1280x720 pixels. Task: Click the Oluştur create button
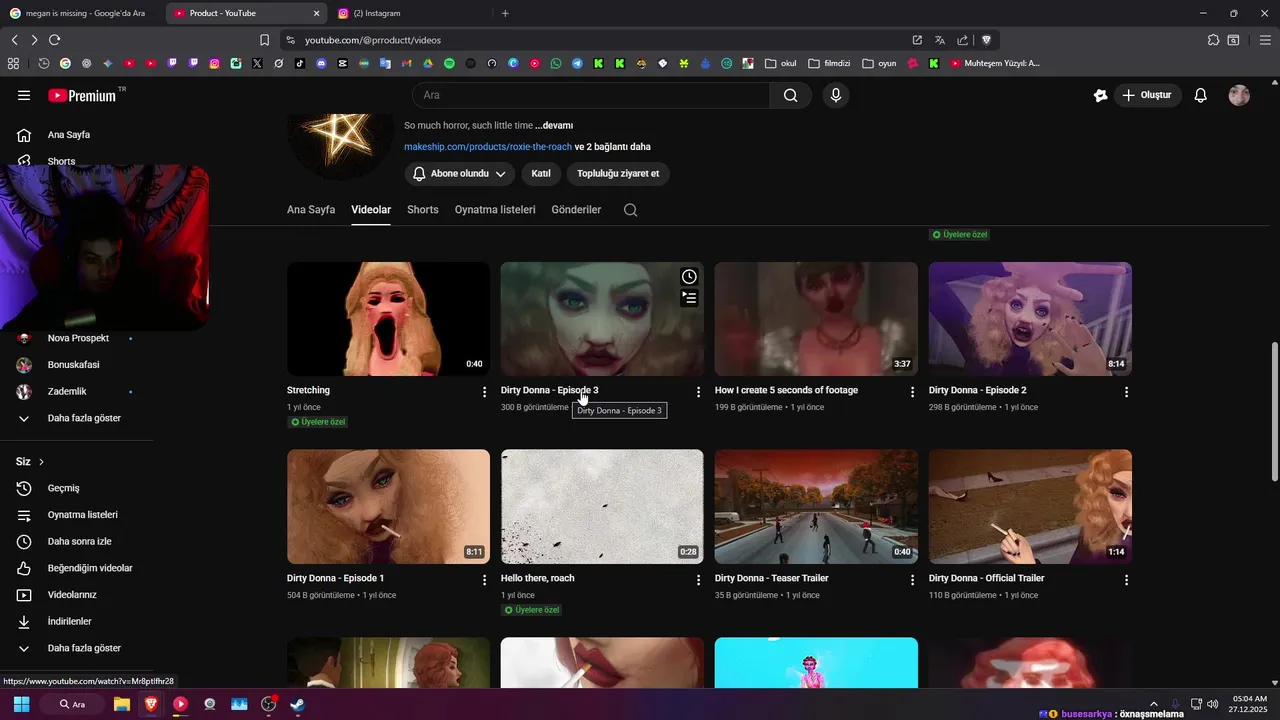click(x=1148, y=95)
